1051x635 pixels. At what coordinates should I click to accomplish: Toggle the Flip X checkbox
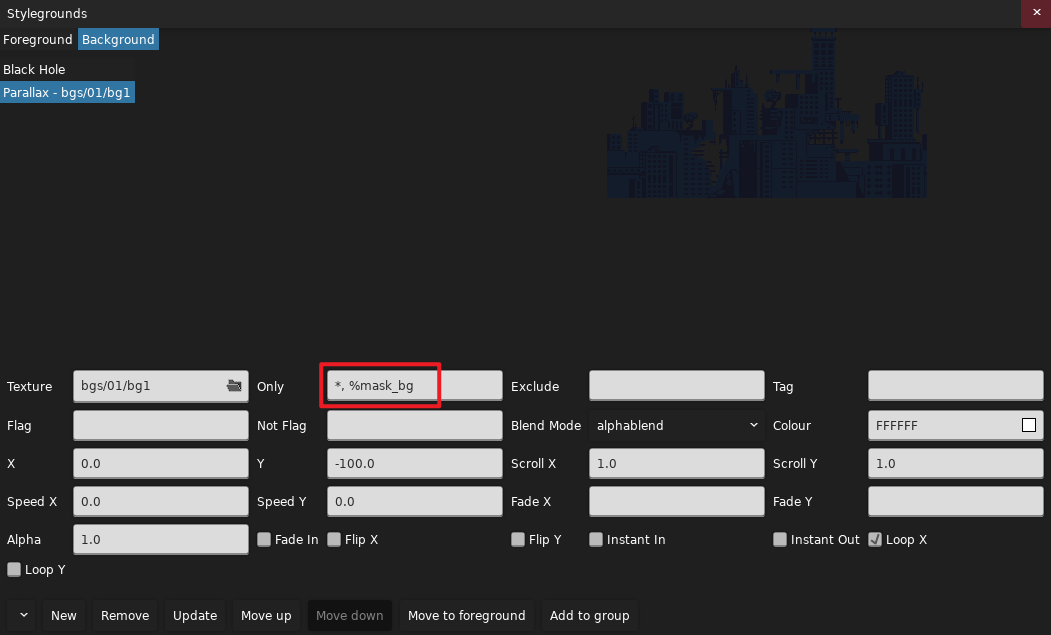(334, 540)
